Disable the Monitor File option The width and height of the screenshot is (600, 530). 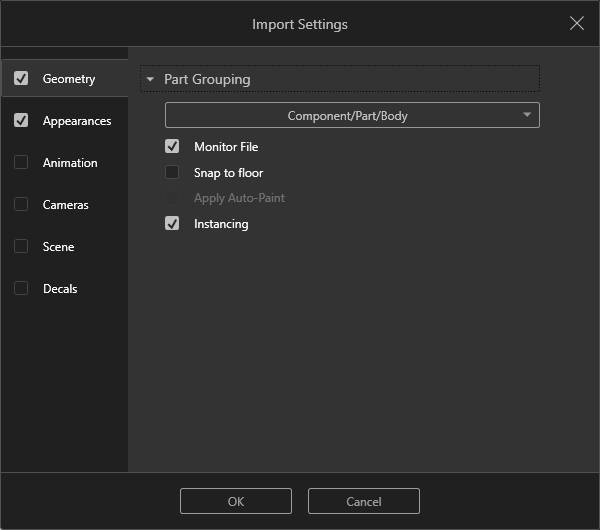(172, 146)
